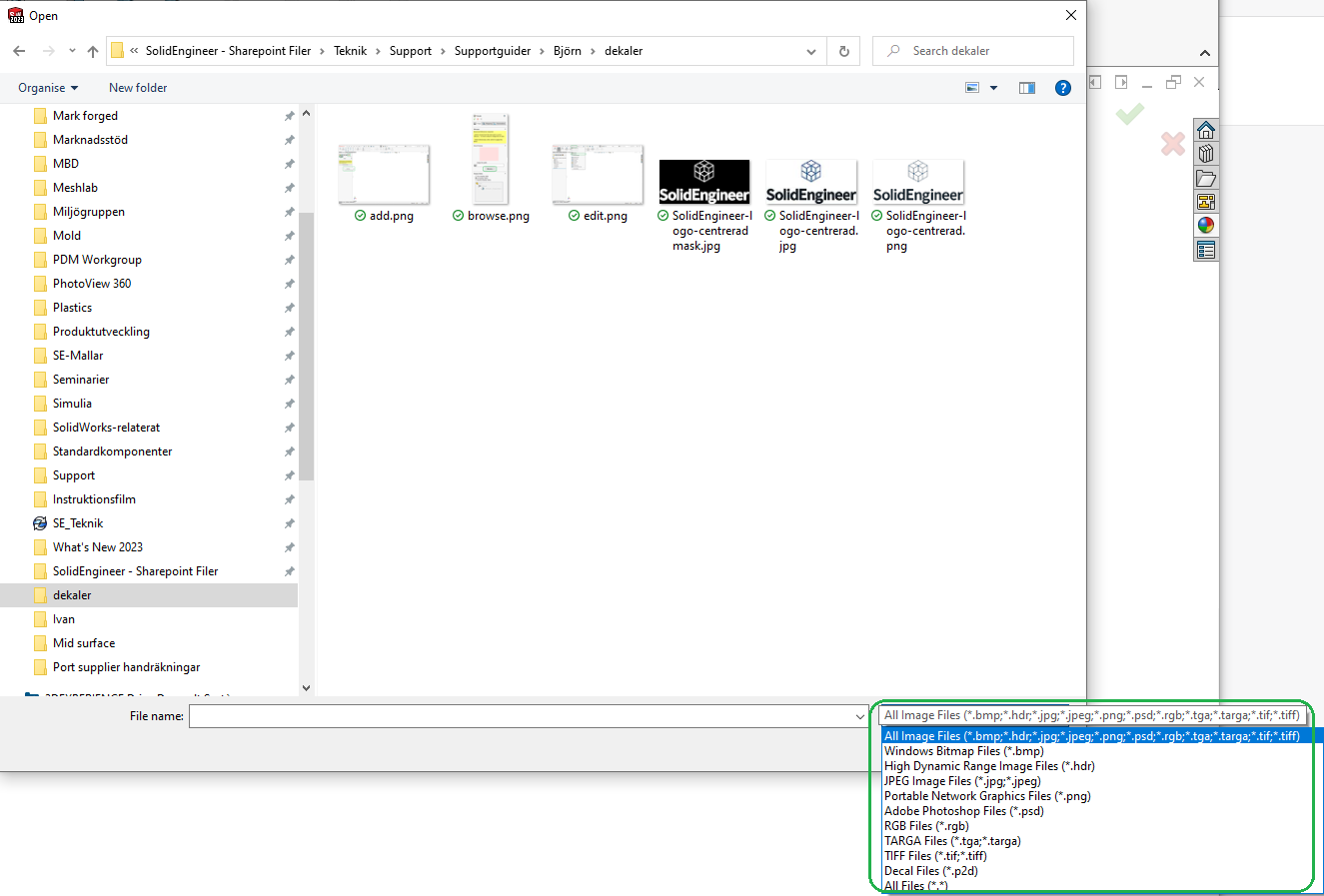The height and width of the screenshot is (896, 1324).
Task: Choose Decal Files (*.p2d) filter option
Action: (930, 871)
